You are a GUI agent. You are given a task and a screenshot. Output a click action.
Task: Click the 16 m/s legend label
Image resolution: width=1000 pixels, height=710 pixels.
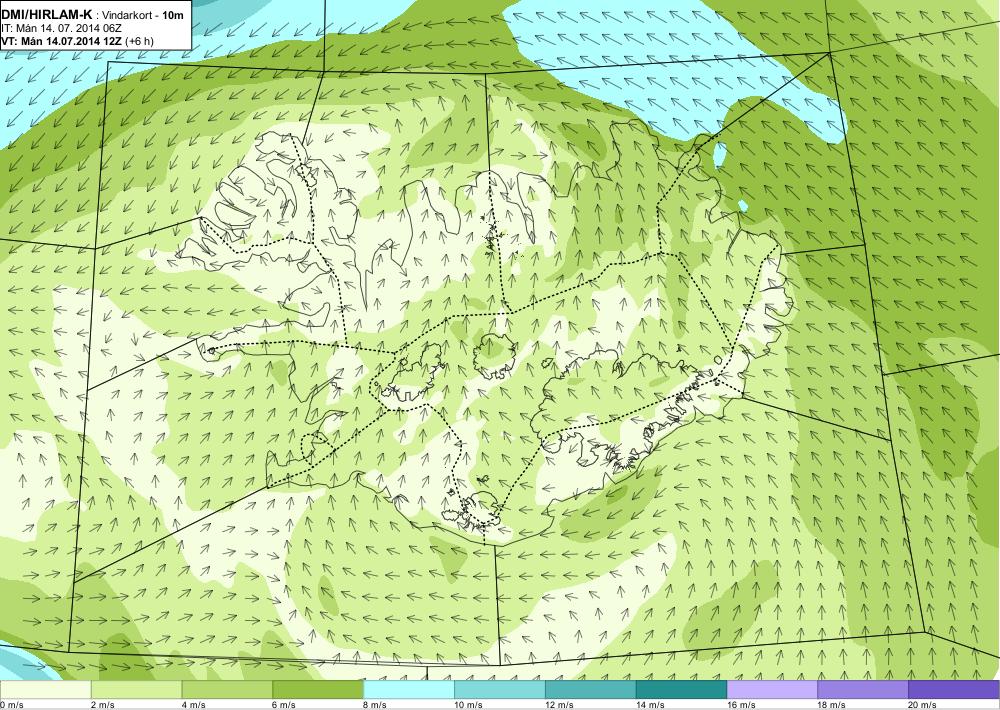tap(741, 705)
